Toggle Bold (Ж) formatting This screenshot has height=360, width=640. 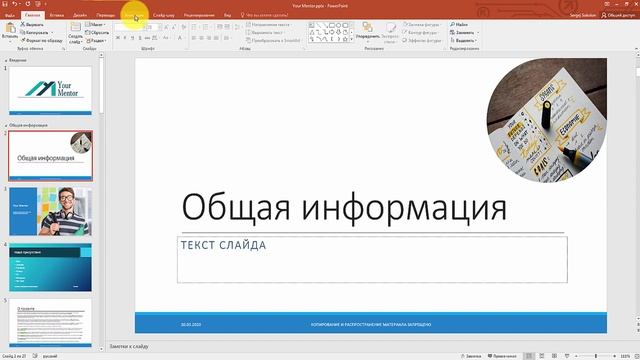click(118, 38)
